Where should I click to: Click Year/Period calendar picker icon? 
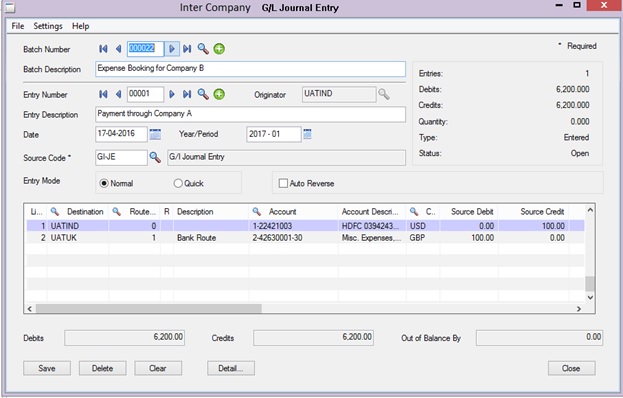[x=307, y=134]
